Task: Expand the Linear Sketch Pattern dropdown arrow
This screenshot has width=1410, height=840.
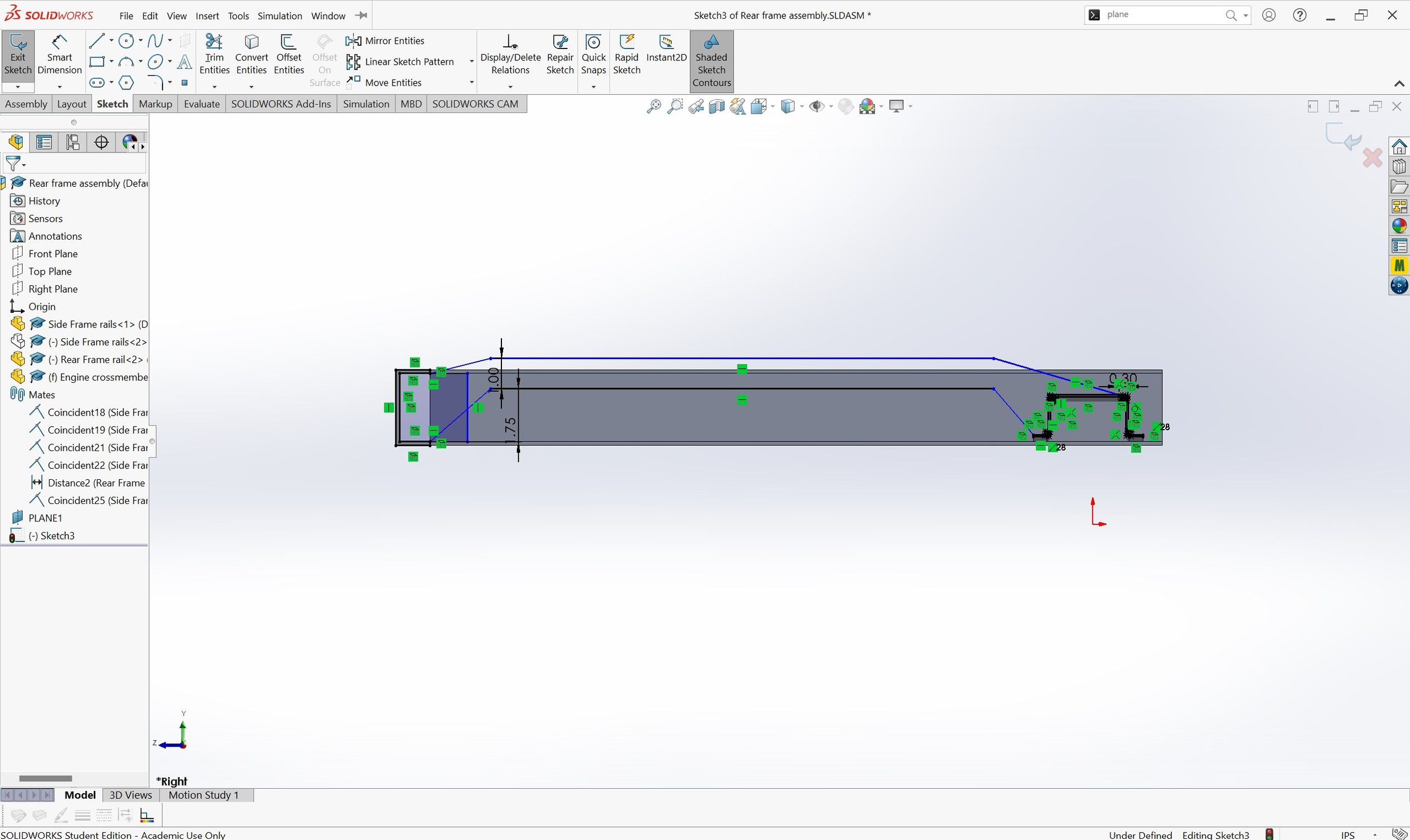Action: pos(471,61)
